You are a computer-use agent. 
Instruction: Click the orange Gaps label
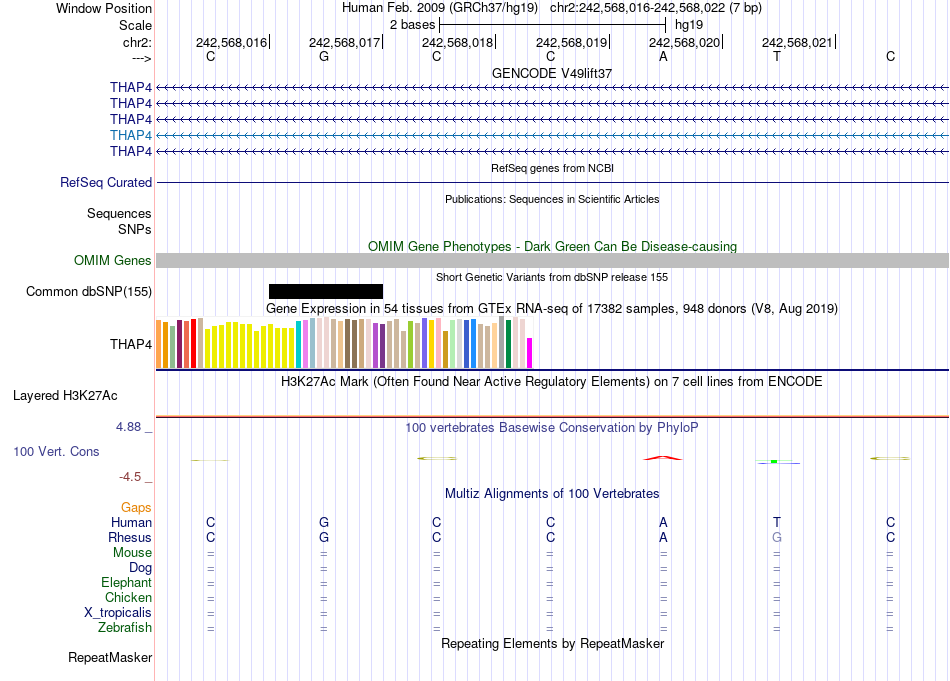(136, 508)
